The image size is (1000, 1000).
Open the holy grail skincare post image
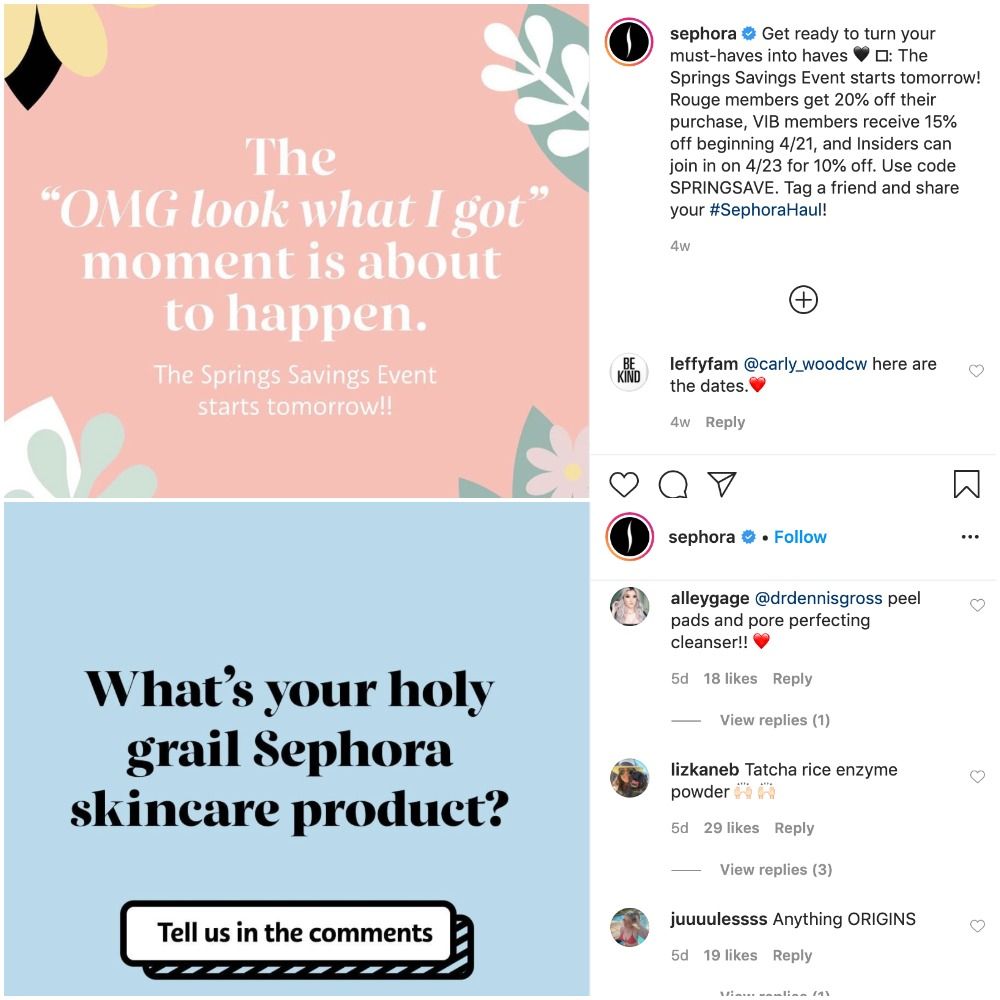coord(297,749)
